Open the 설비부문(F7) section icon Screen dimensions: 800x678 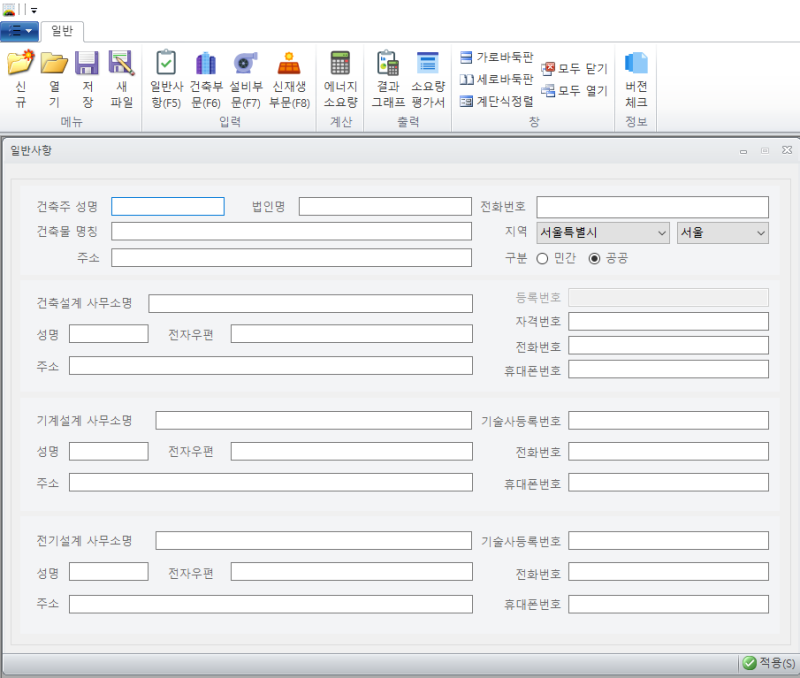coord(247,75)
